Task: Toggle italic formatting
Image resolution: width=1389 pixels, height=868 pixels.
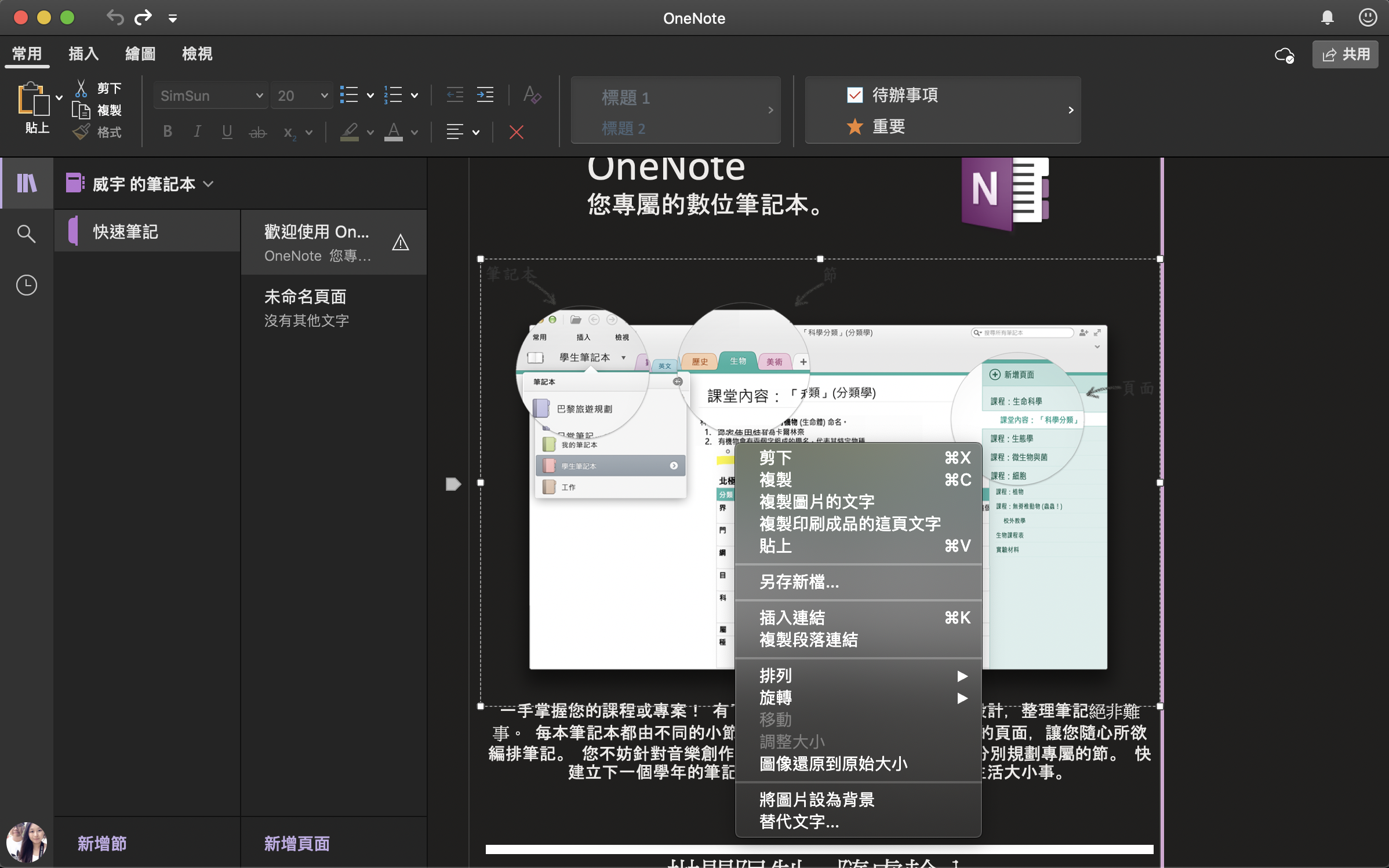Action: pyautogui.click(x=197, y=132)
